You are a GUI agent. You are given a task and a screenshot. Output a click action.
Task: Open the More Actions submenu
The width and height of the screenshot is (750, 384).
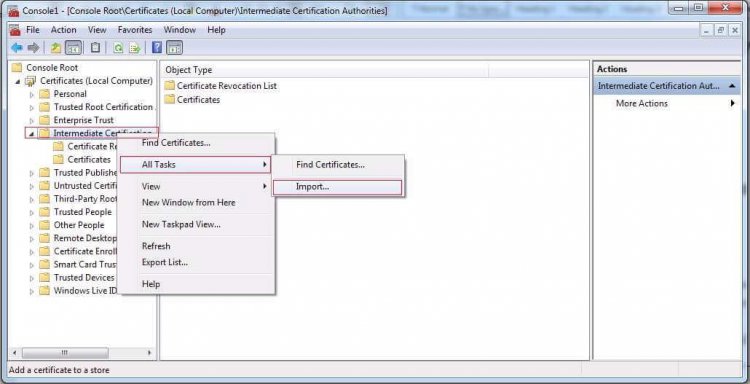coord(667,103)
